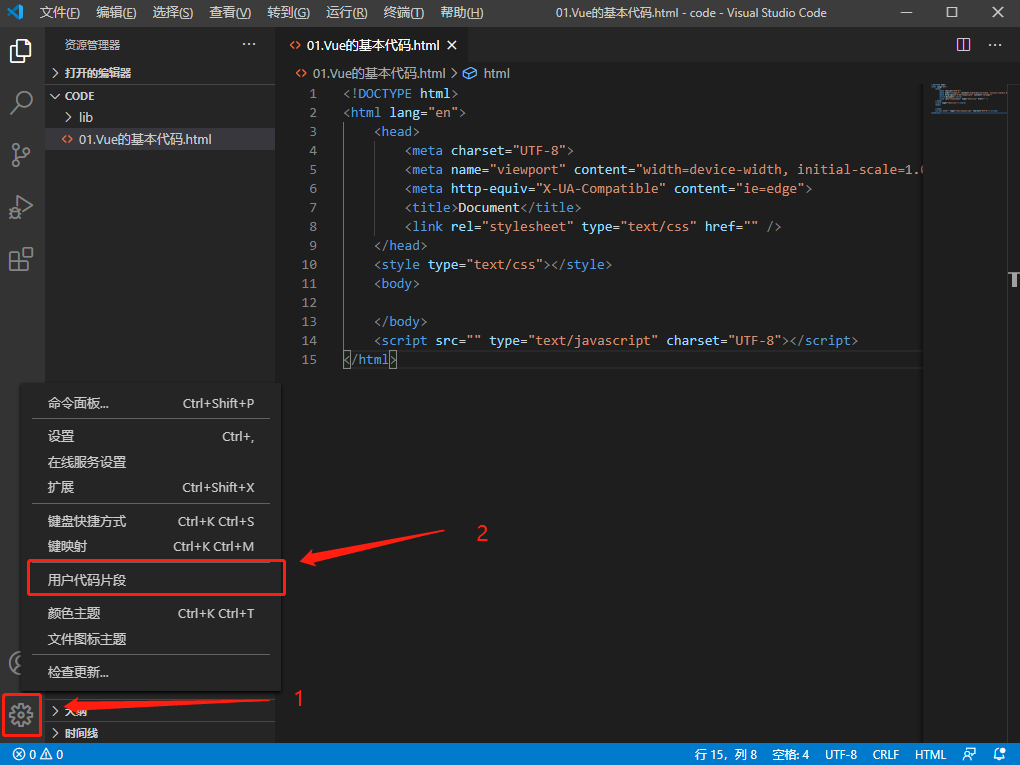Open the 文件(F) menu
Image resolution: width=1020 pixels, height=765 pixels.
tap(60, 12)
